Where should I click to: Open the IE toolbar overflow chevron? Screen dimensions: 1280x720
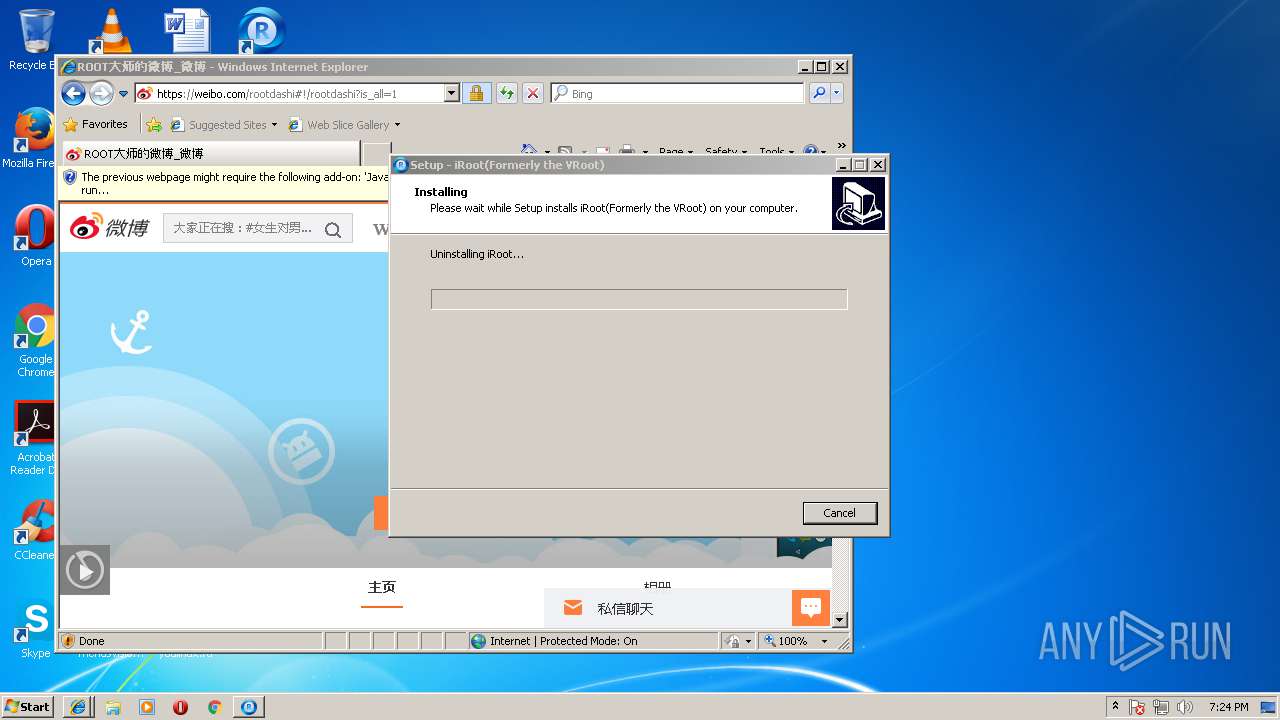click(841, 146)
